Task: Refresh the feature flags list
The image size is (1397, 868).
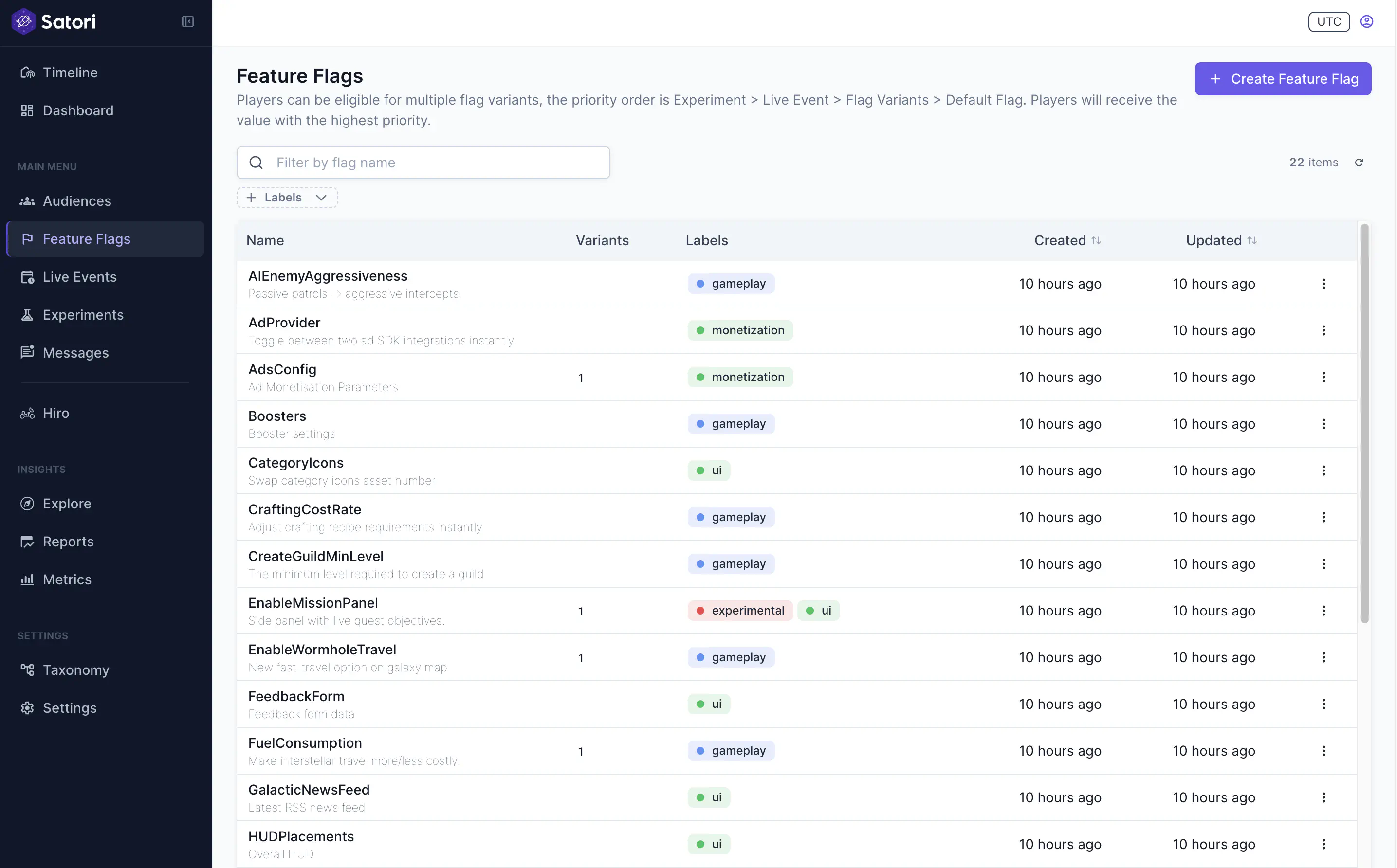Action: click(1360, 162)
